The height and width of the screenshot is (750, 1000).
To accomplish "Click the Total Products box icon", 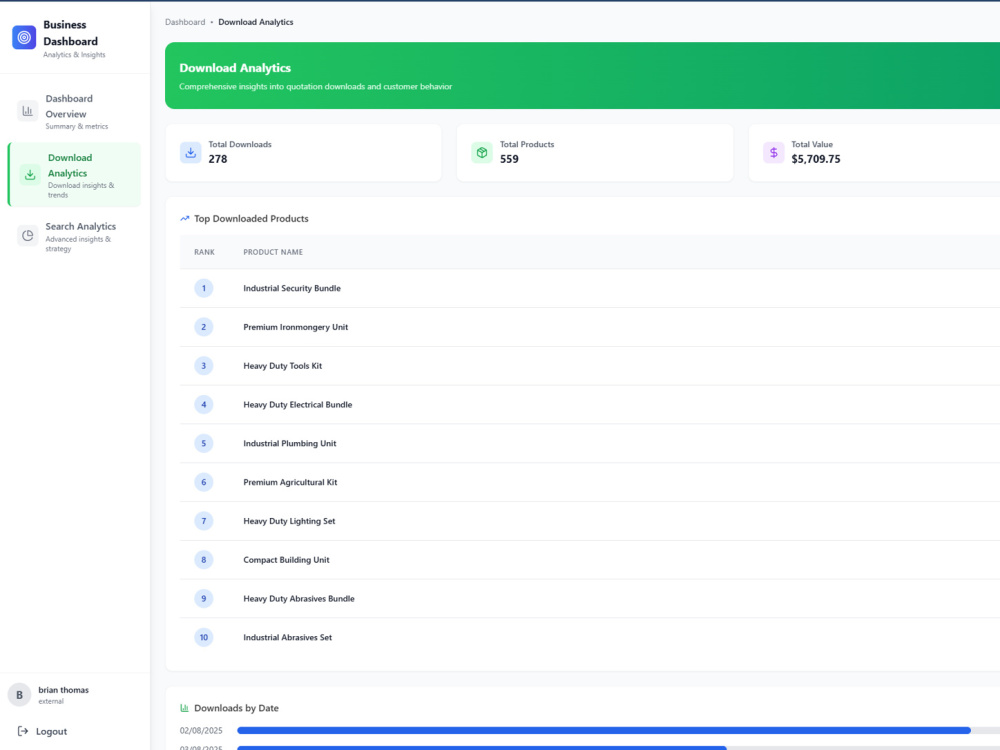I will click(482, 153).
